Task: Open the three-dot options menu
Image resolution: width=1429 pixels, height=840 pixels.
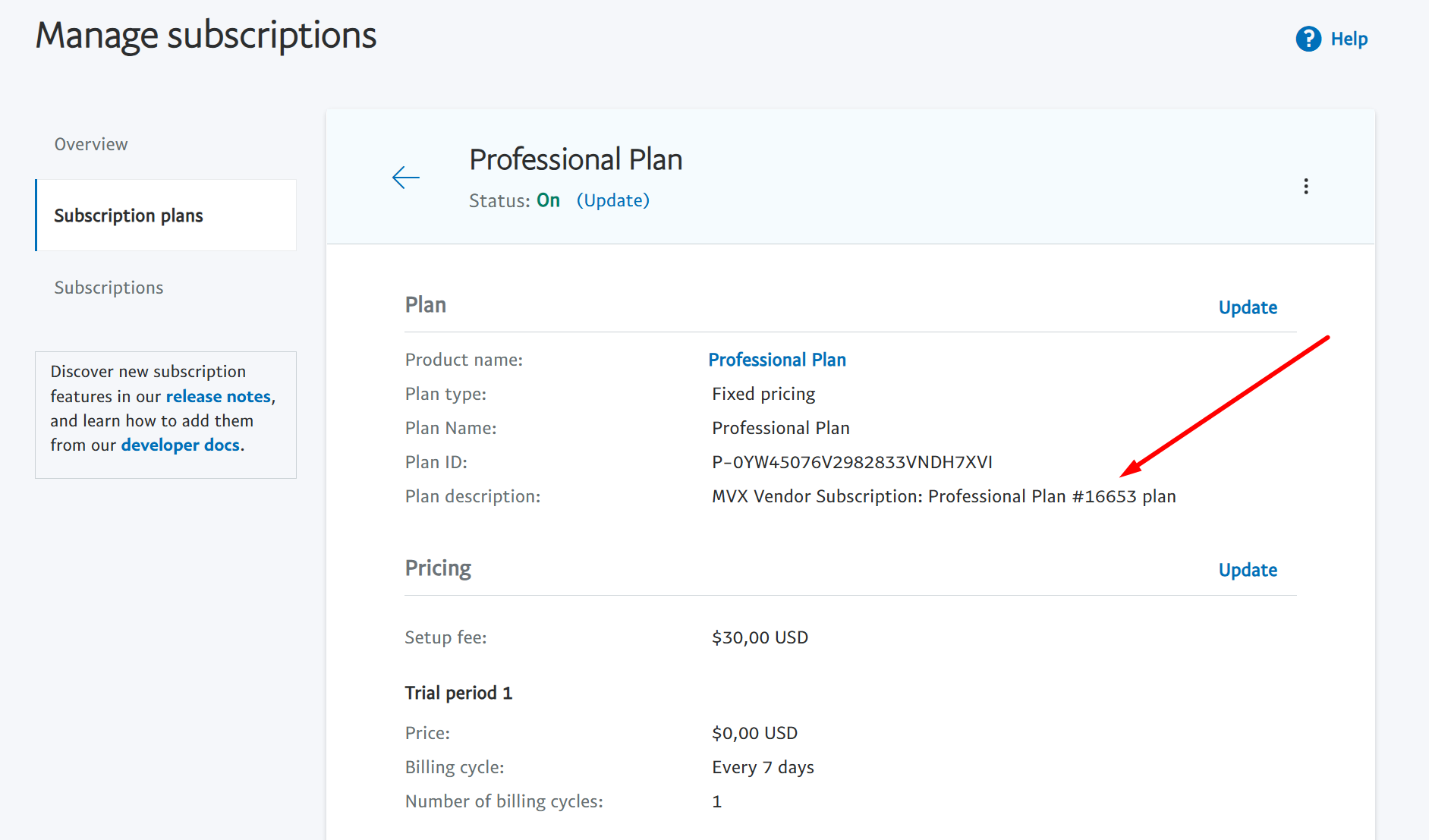Action: 1306,187
